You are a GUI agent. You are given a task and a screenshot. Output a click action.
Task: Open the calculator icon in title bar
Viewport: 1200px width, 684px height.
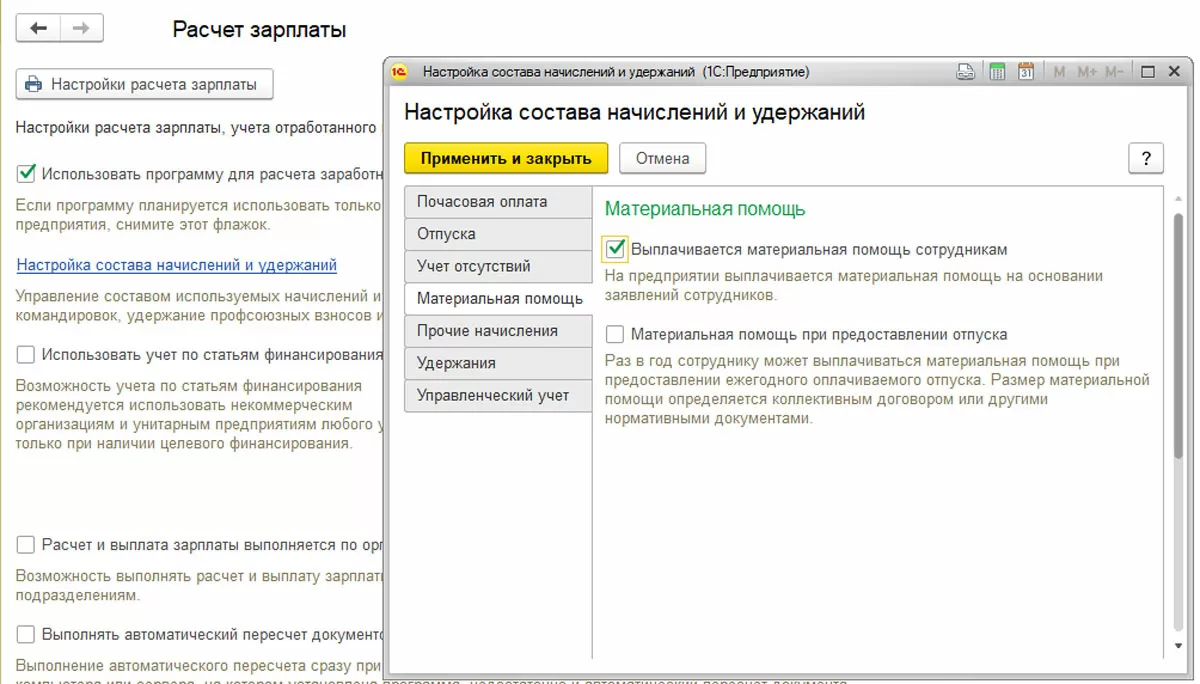coord(996,71)
